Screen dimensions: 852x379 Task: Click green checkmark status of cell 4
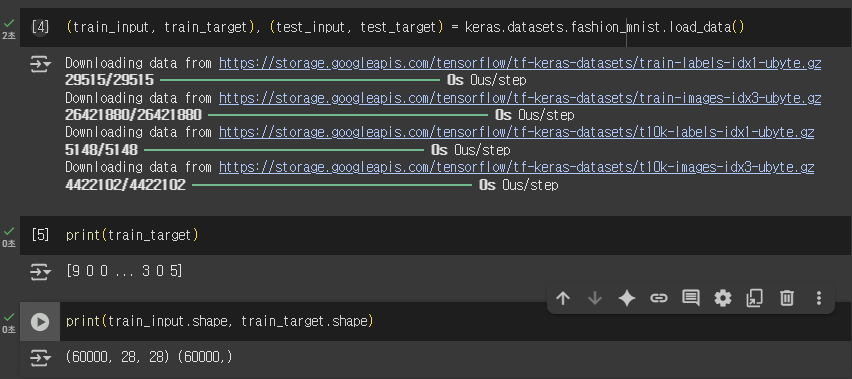pos(9,24)
